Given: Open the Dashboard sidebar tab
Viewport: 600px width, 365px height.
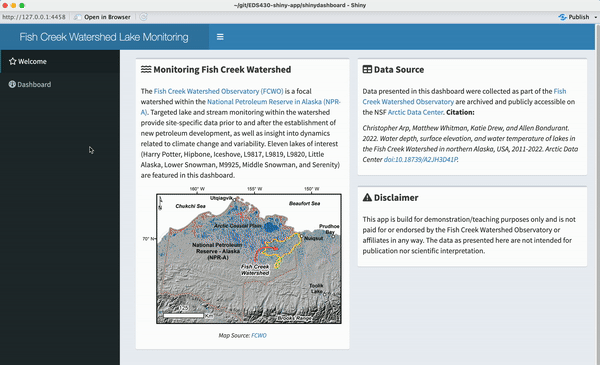Looking at the screenshot, I should click(60, 84).
